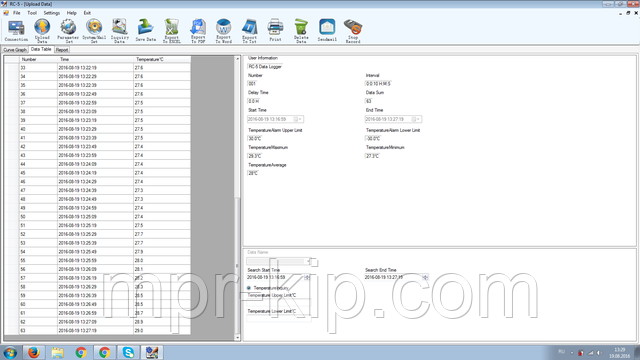Open Parameter Set from toolbar

tap(68, 31)
